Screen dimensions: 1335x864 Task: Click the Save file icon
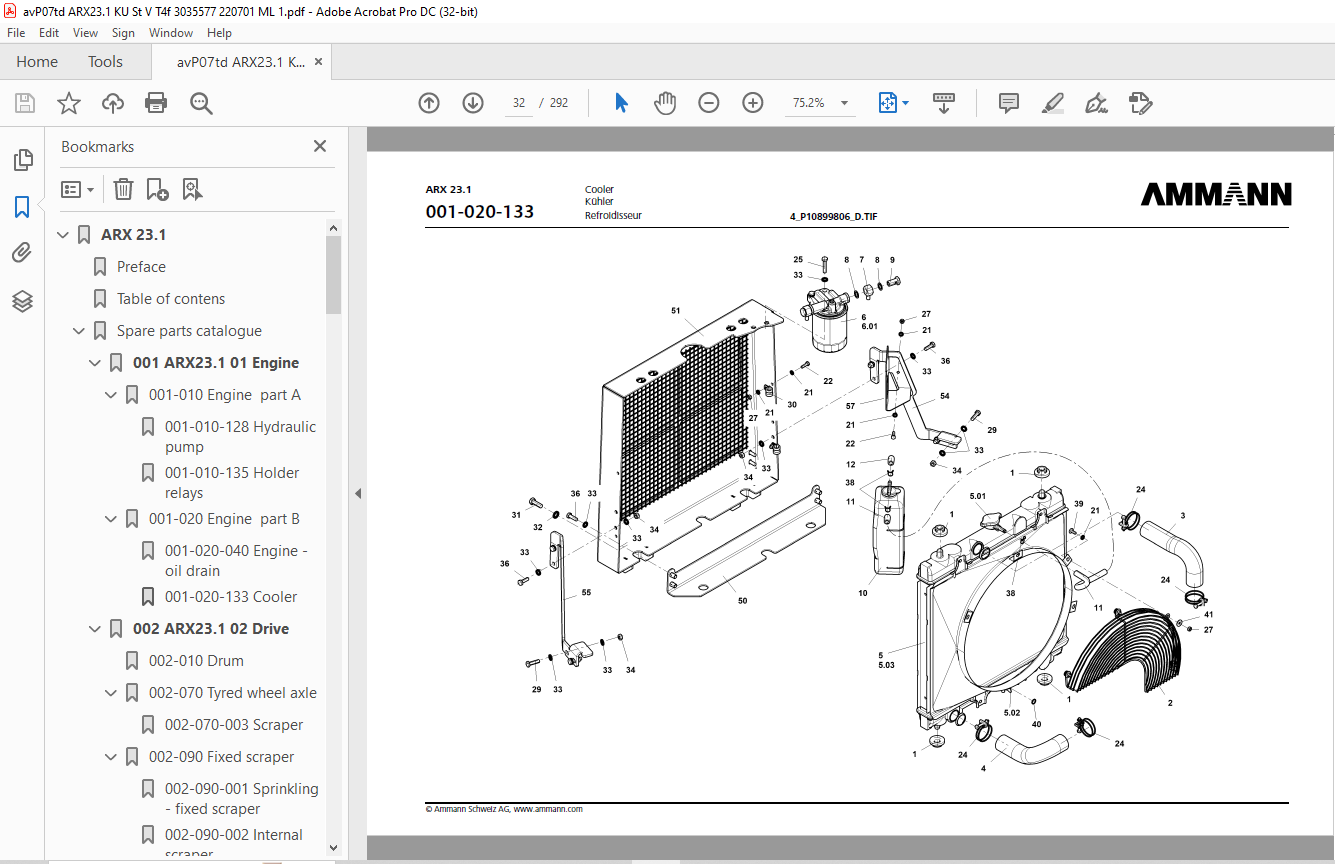[25, 103]
